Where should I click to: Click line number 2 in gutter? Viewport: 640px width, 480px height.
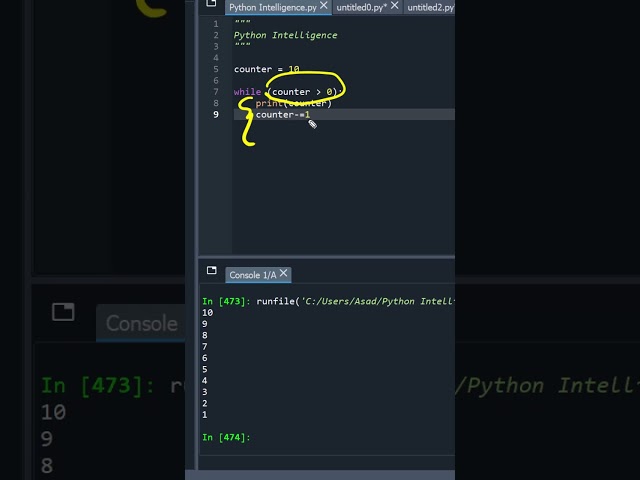point(216,35)
